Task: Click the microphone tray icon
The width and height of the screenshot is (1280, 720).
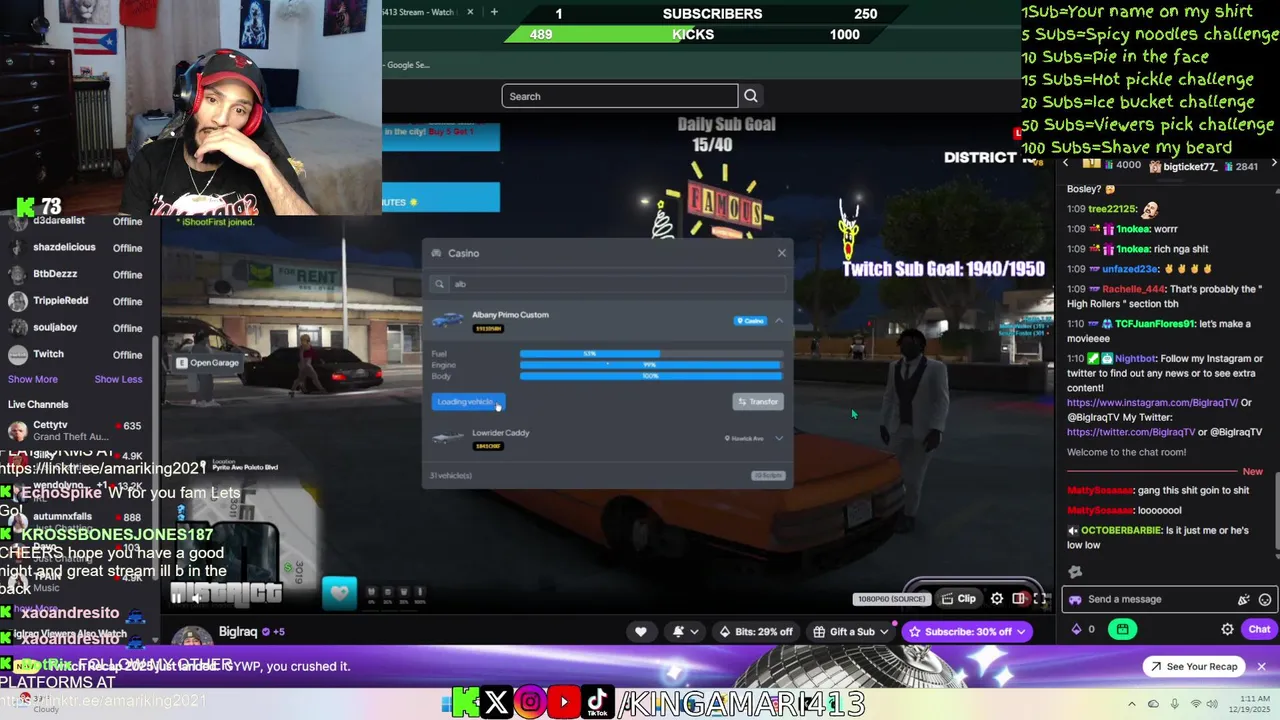Action: point(1174,704)
